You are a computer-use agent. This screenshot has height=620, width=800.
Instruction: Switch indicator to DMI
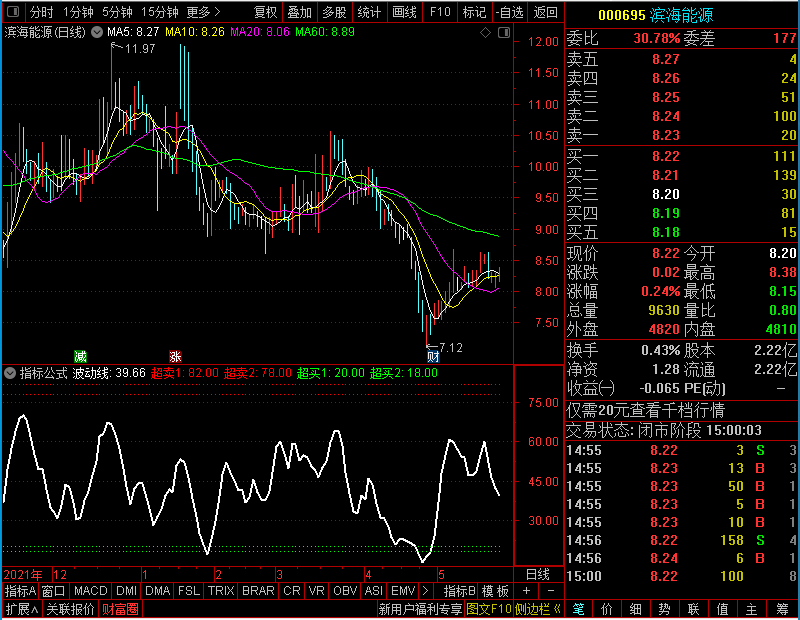(126, 591)
